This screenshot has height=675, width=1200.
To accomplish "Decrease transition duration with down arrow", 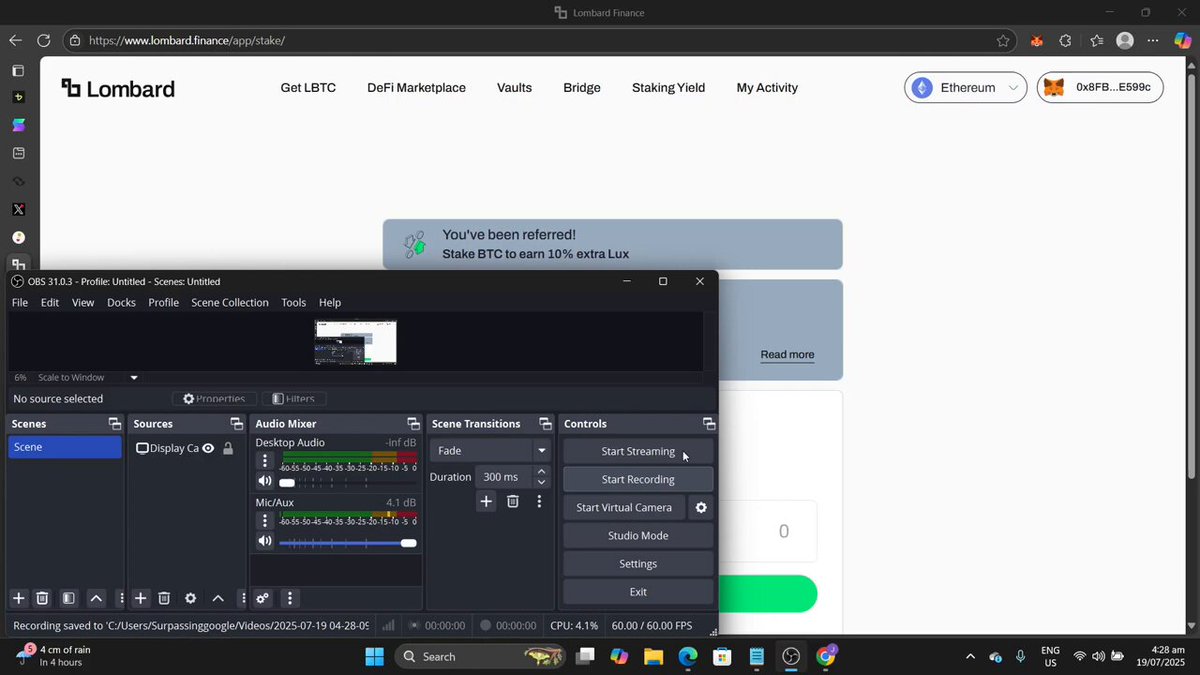I will pos(542,482).
